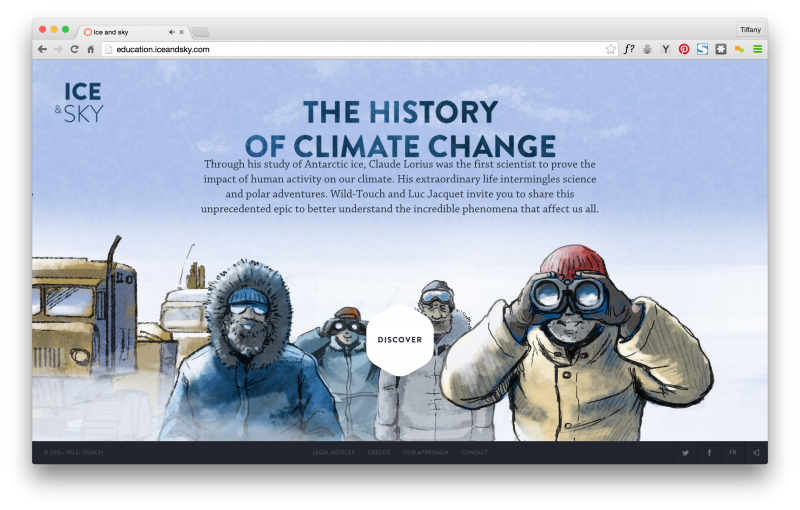
Task: Bookmark this page with the star icon
Action: (x=610, y=49)
